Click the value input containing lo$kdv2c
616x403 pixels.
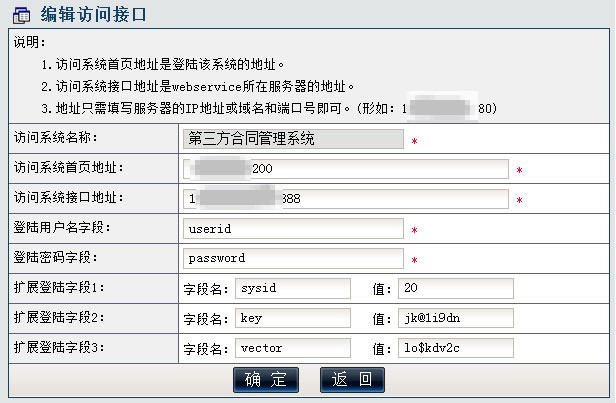click(456, 348)
